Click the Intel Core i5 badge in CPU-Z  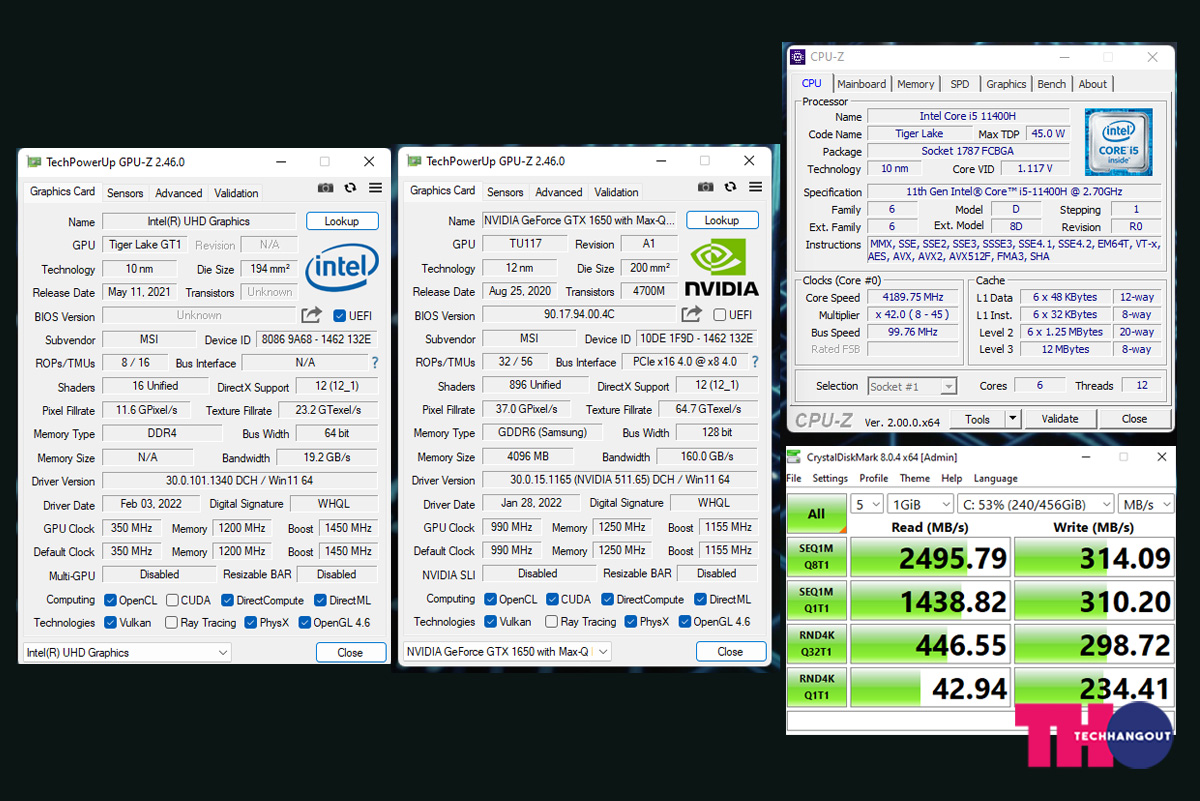(1118, 142)
